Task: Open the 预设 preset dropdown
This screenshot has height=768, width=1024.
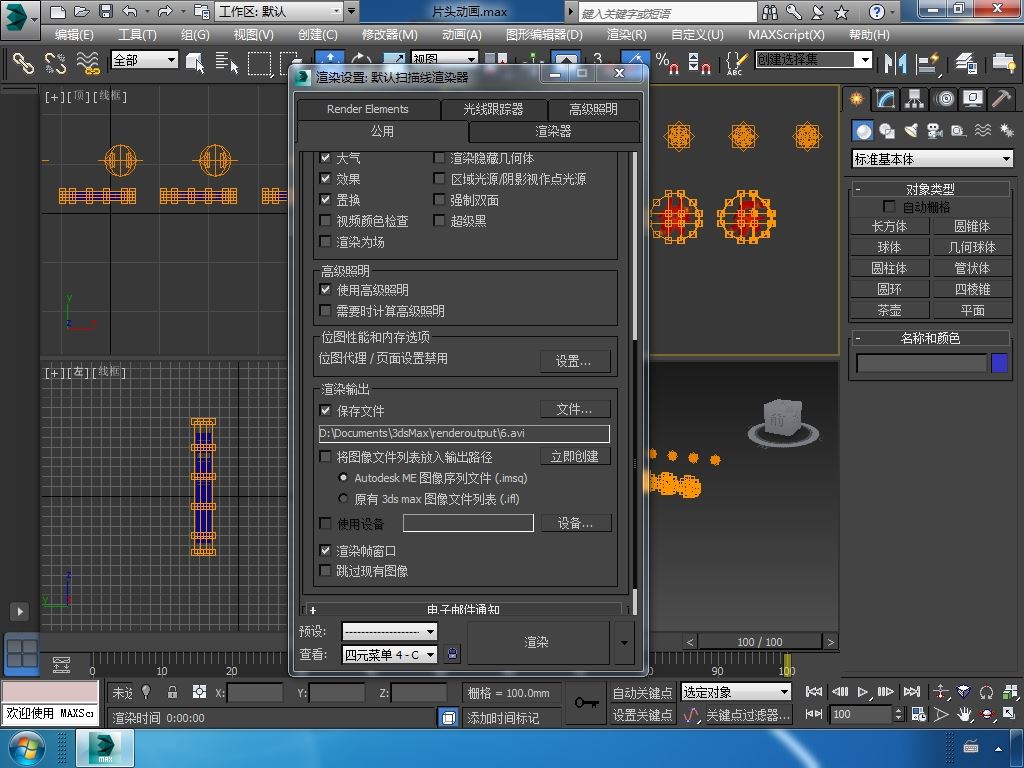Action: click(x=389, y=631)
